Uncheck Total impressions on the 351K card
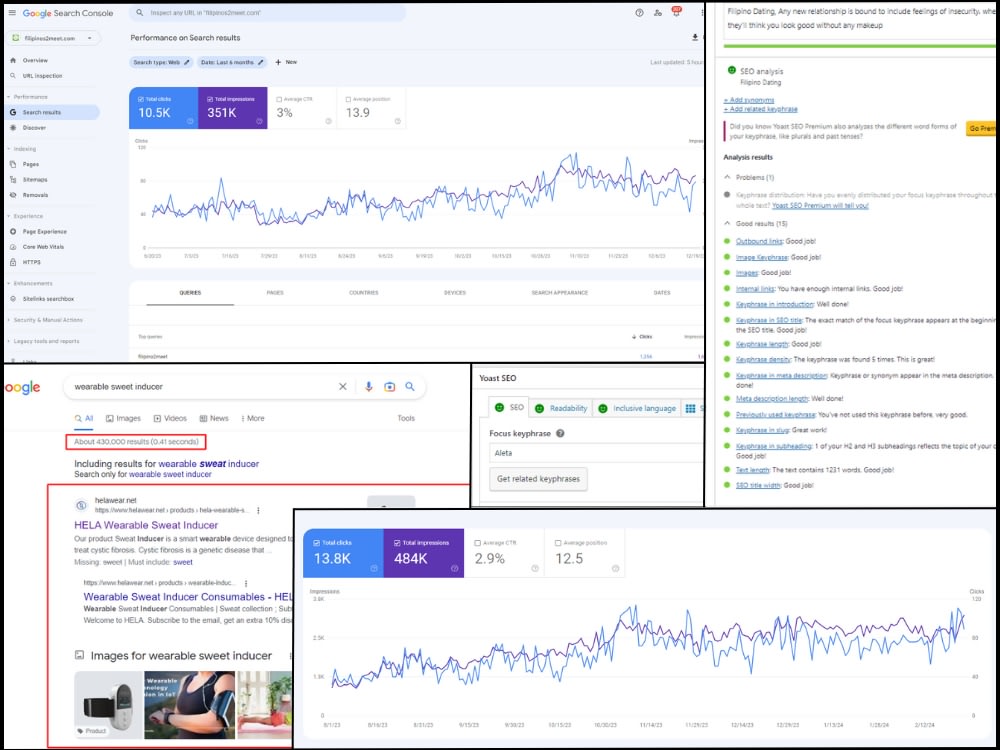 point(210,99)
